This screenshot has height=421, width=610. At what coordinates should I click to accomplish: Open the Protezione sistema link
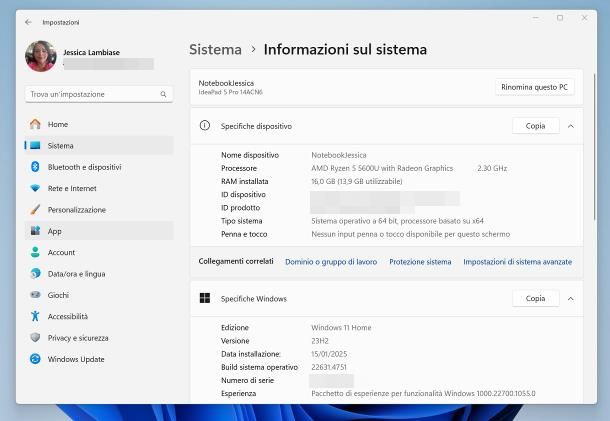420,262
